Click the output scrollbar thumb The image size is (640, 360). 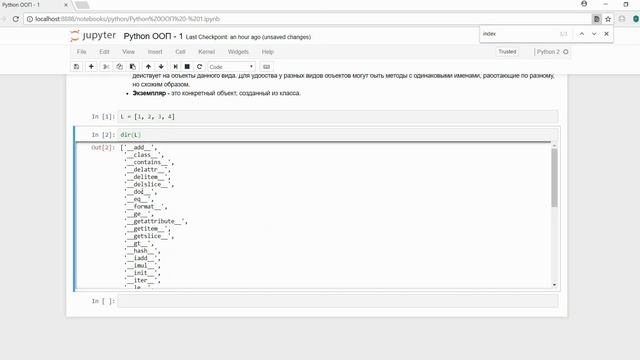pos(554,178)
